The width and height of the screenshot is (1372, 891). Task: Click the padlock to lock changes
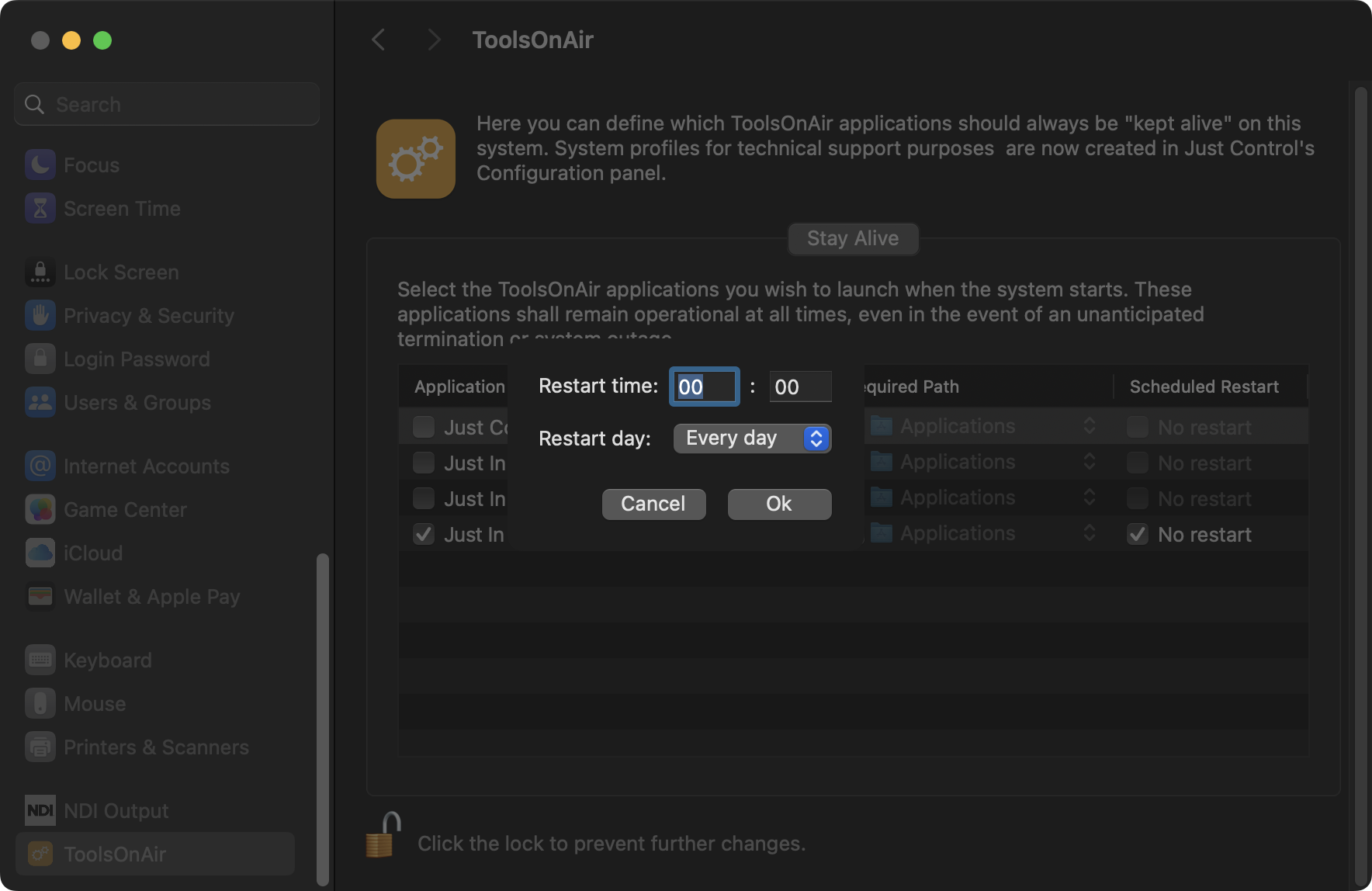click(x=383, y=835)
